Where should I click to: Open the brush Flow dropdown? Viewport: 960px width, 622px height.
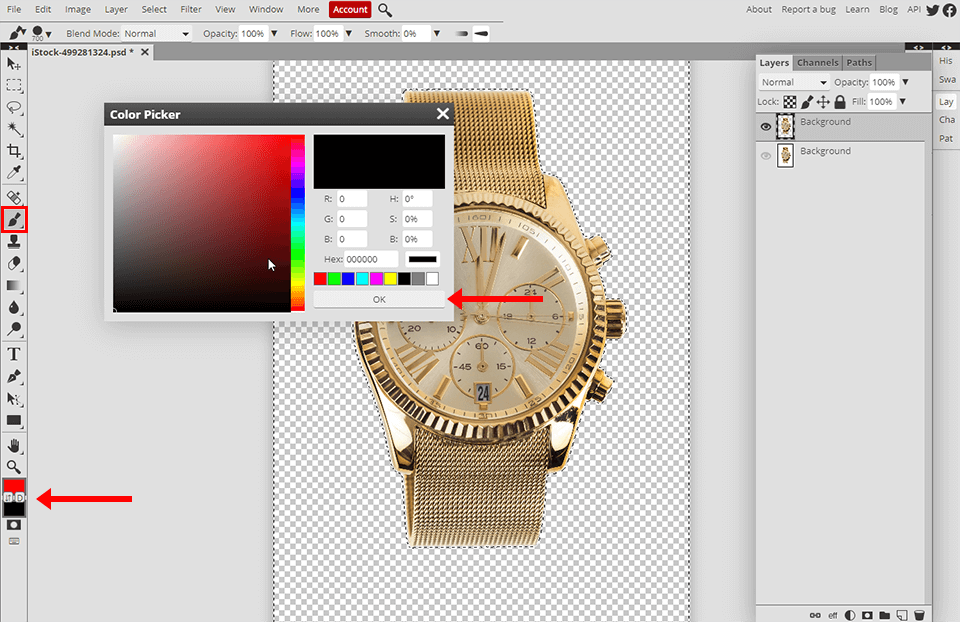point(348,33)
